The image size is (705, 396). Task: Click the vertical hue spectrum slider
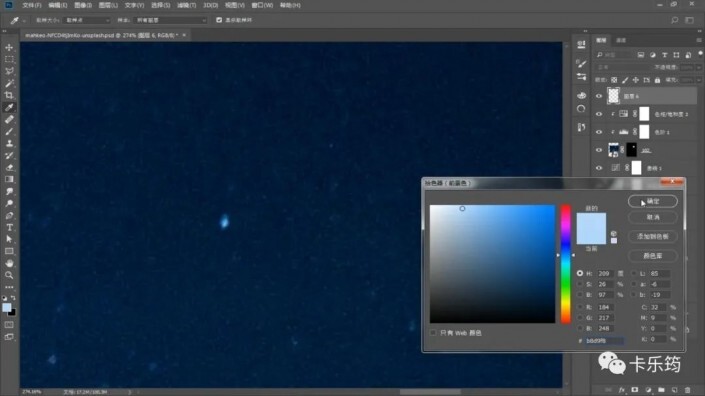coord(566,264)
